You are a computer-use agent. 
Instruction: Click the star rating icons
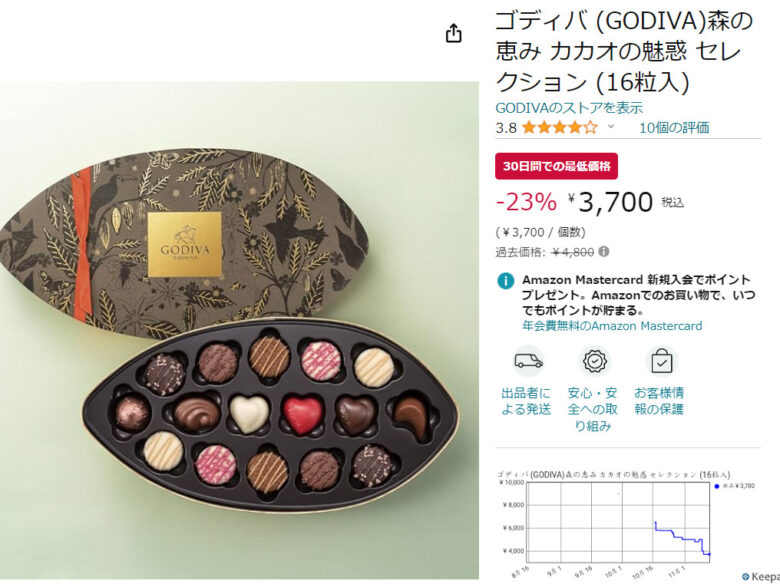tap(560, 128)
